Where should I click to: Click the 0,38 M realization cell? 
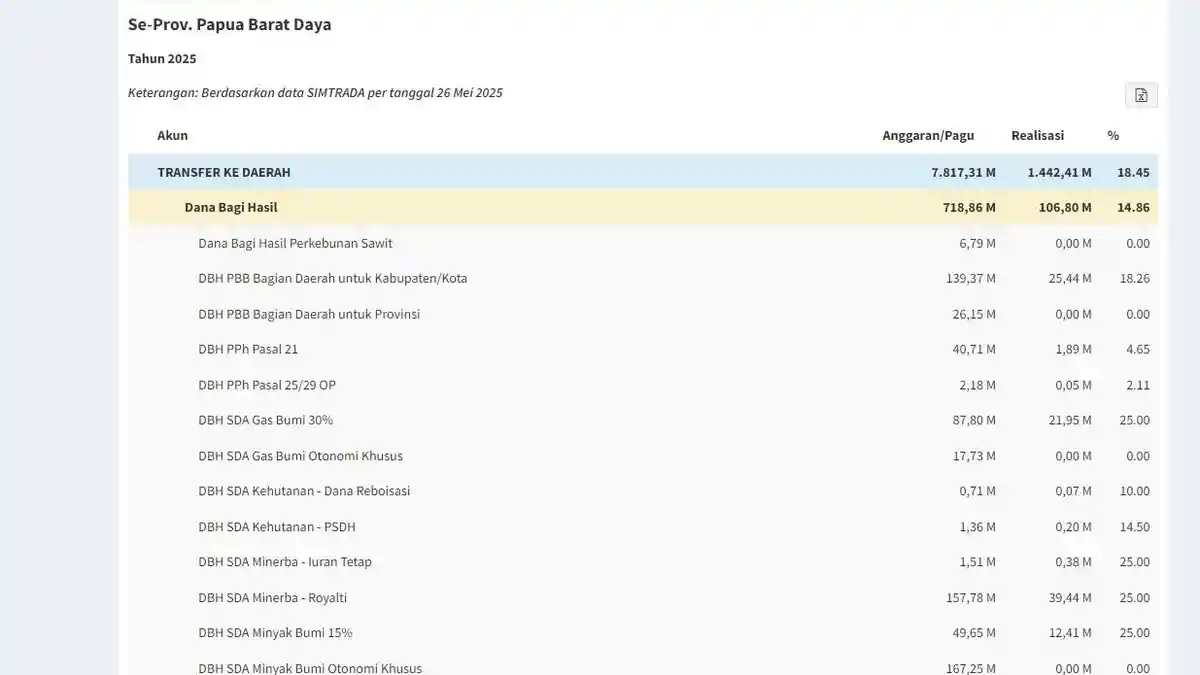tap(1073, 562)
